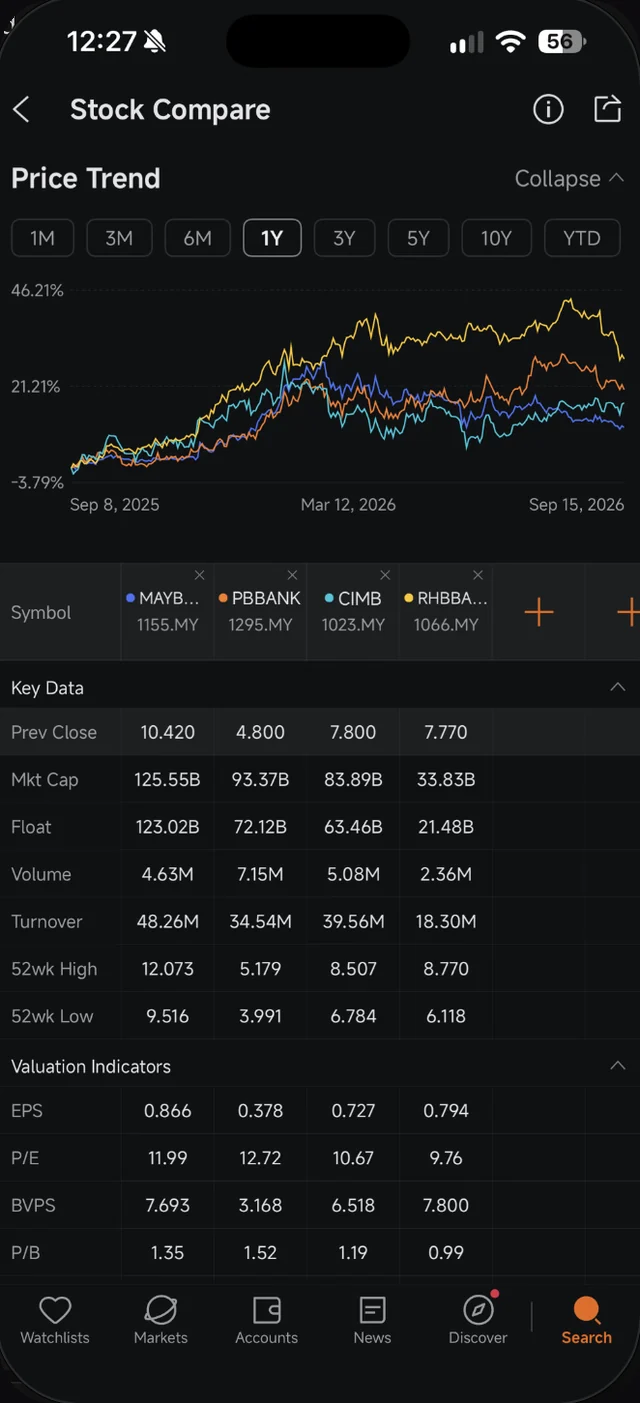Image resolution: width=640 pixels, height=1403 pixels.
Task: Tap the Turnover row label
Action: pyautogui.click(x=47, y=922)
